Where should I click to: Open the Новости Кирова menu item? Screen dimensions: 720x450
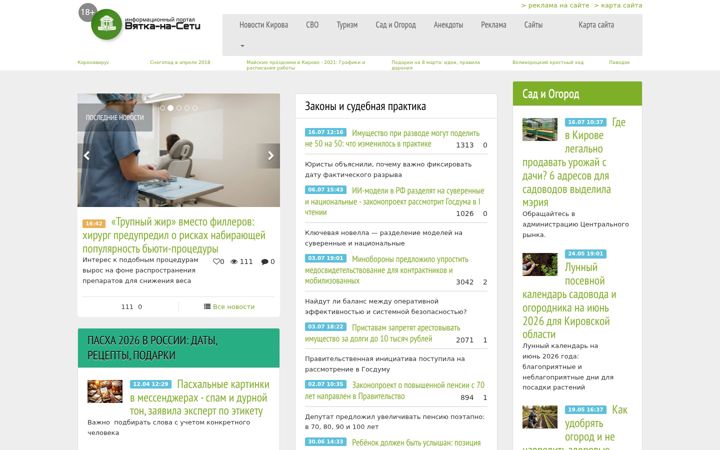264,25
